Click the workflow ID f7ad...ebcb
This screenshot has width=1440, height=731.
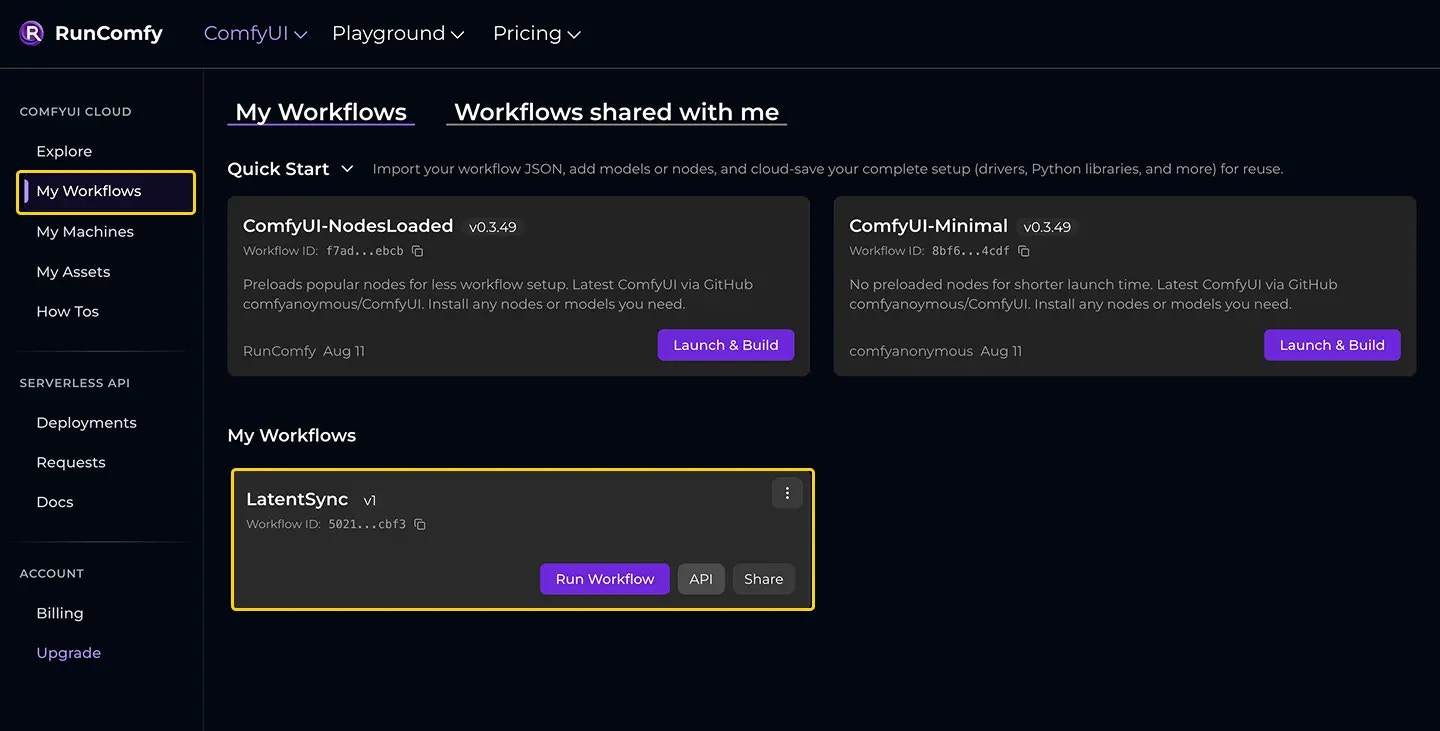click(x=365, y=251)
